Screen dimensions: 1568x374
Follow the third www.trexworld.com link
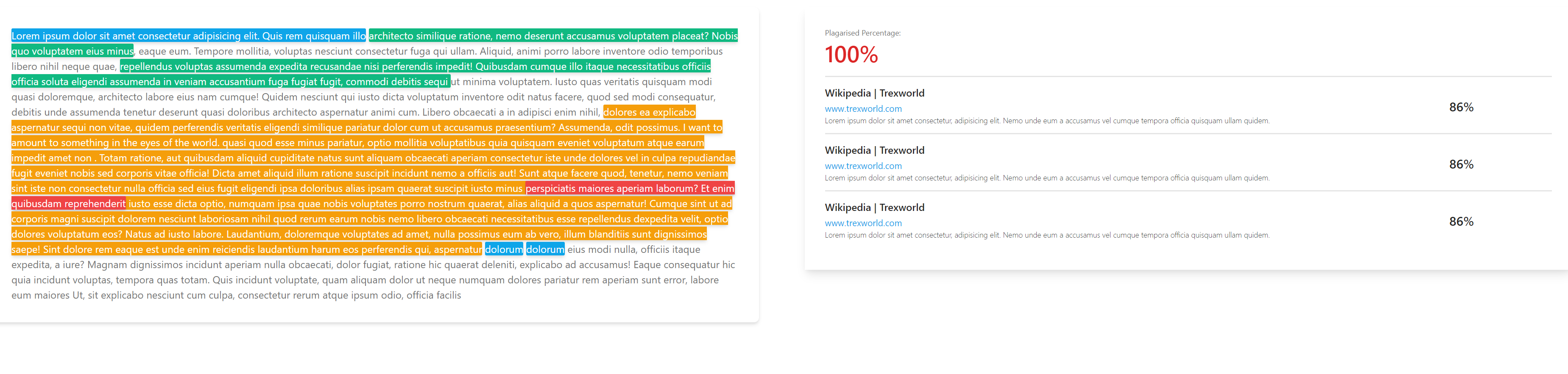(x=863, y=223)
